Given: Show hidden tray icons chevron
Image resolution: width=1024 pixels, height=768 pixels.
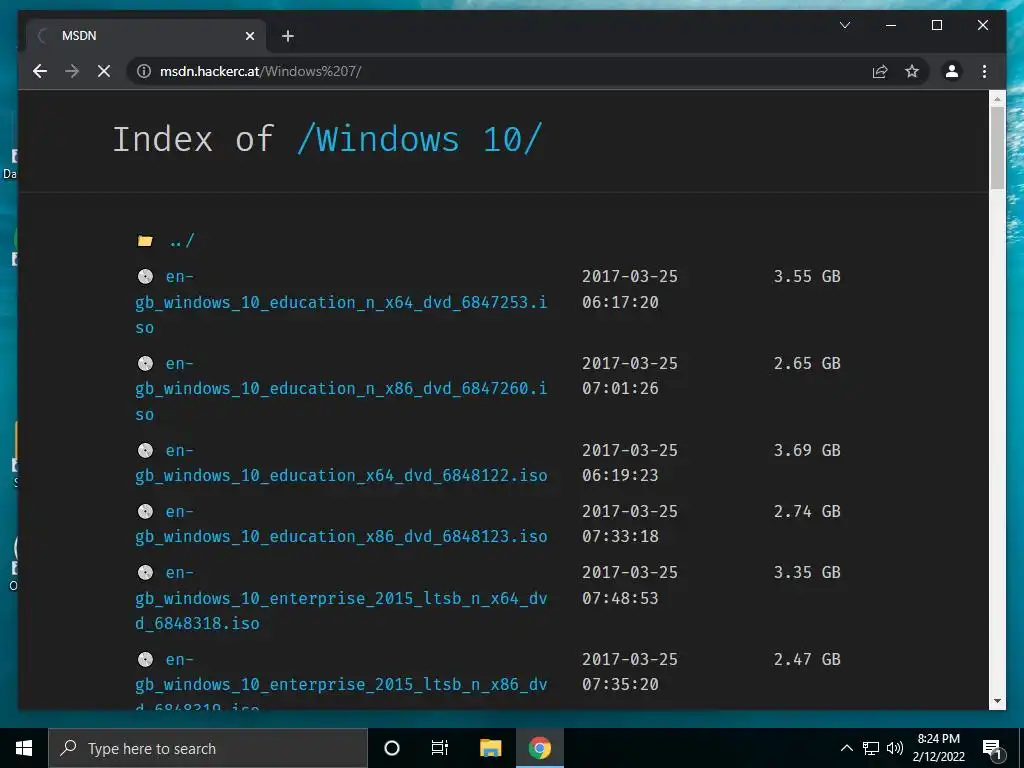Looking at the screenshot, I should (846, 748).
